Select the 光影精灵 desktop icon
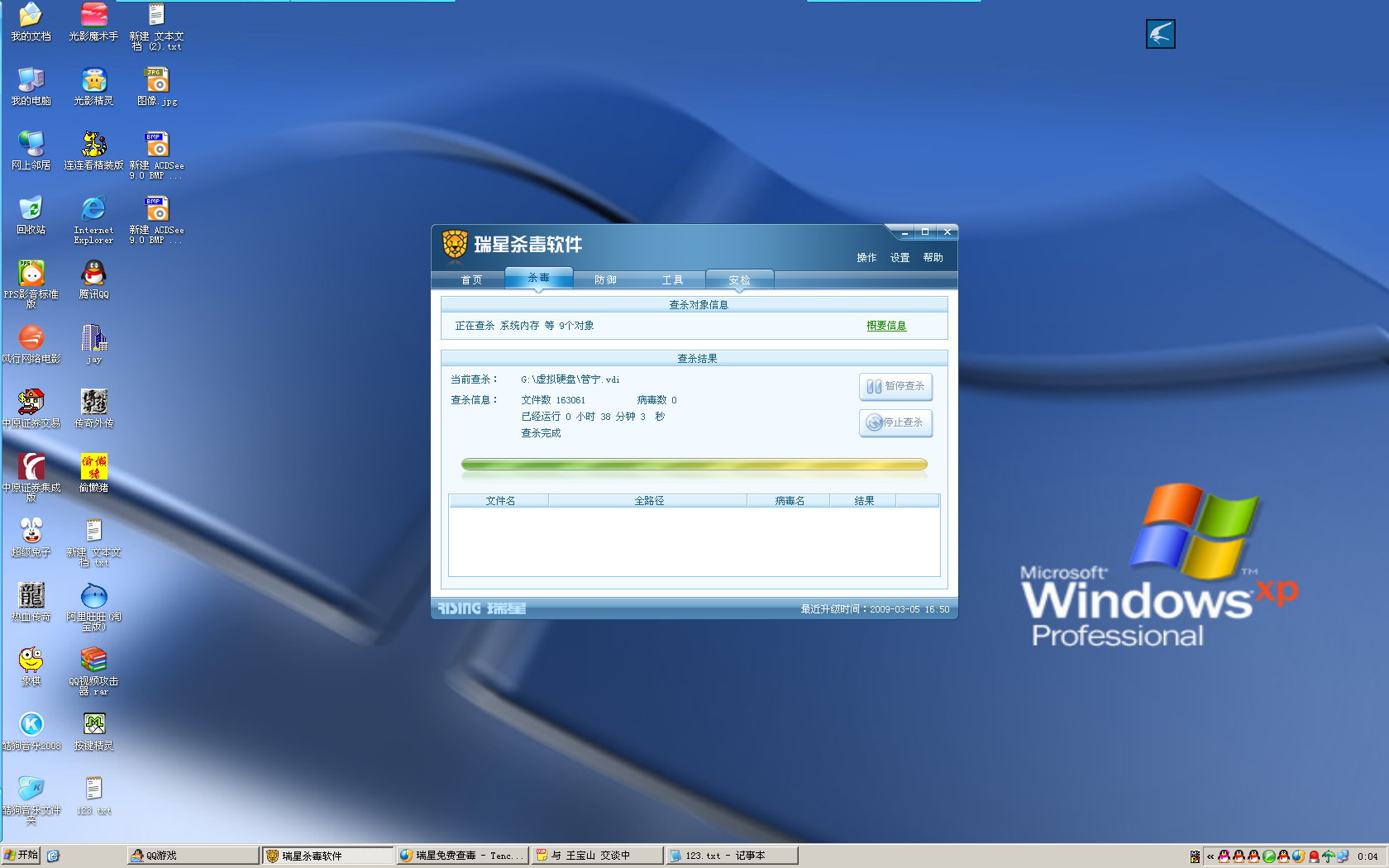Image resolution: width=1389 pixels, height=868 pixels. 93,86
